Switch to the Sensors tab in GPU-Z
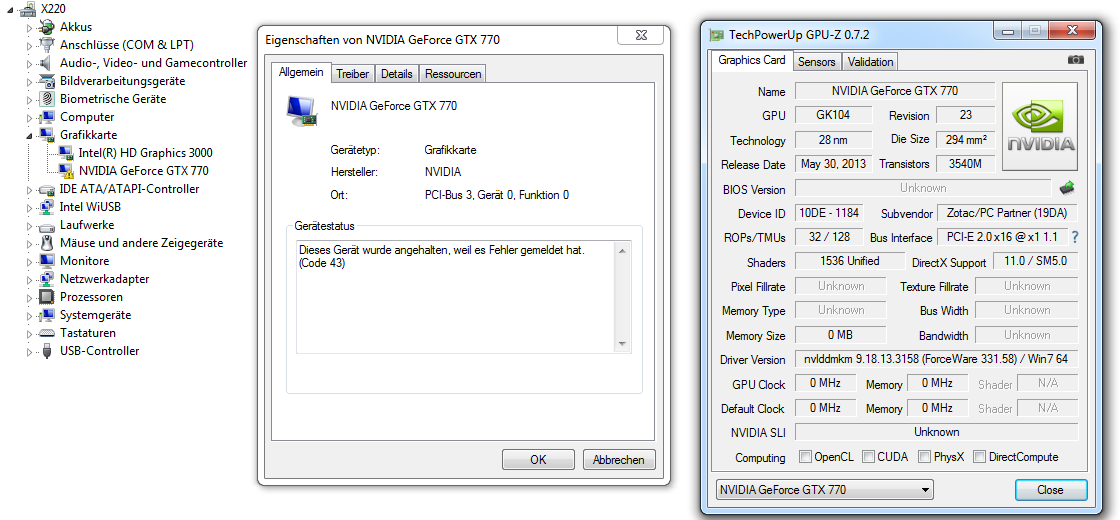1120x520 pixels. click(x=816, y=61)
